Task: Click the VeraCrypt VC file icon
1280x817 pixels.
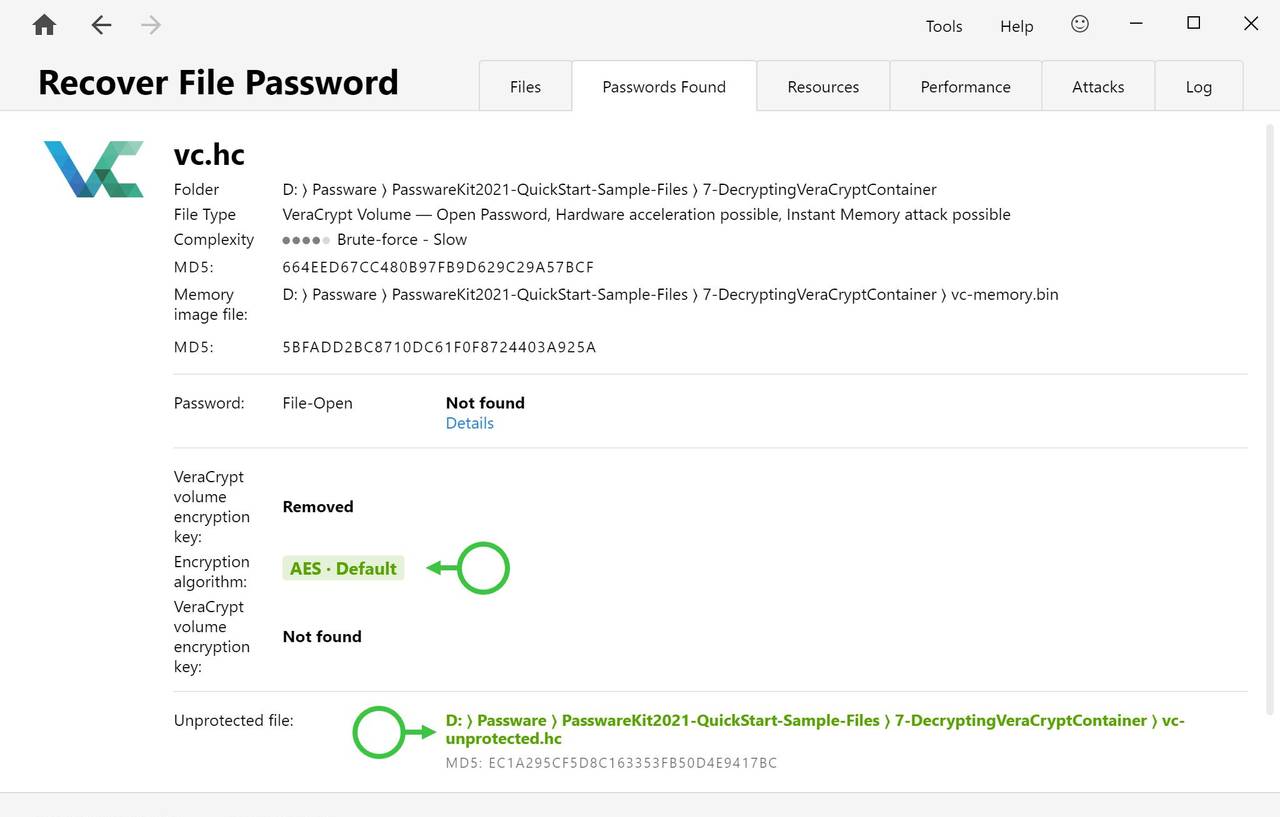Action: pyautogui.click(x=93, y=168)
